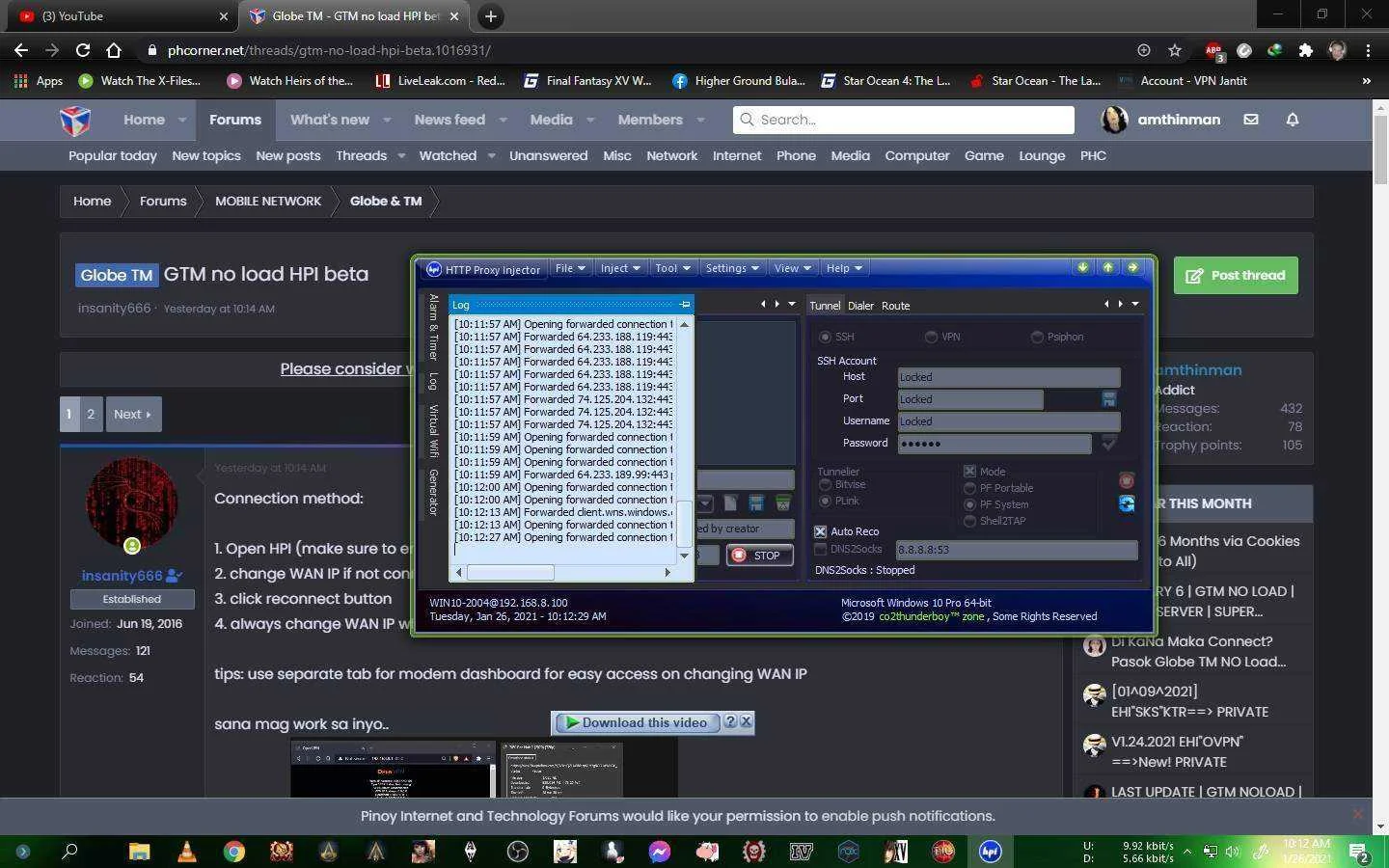Click the checkmark icon beside Password field
The height and width of the screenshot is (868, 1389).
click(x=1108, y=443)
